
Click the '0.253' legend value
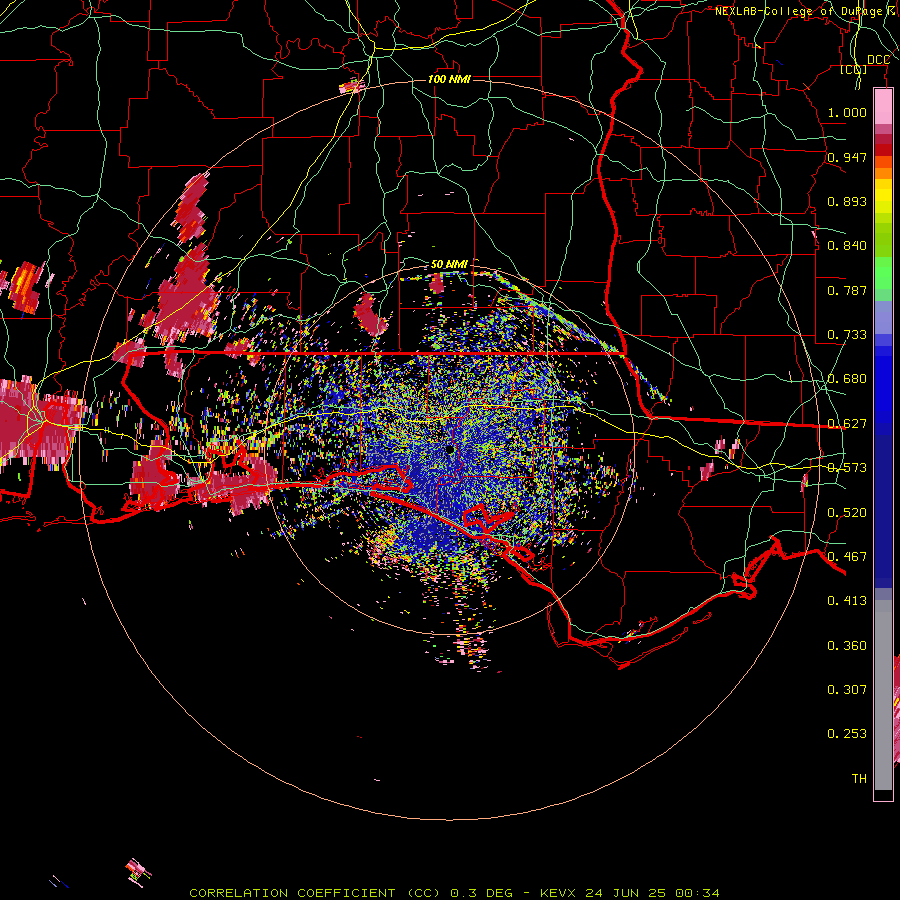pyautogui.click(x=847, y=734)
